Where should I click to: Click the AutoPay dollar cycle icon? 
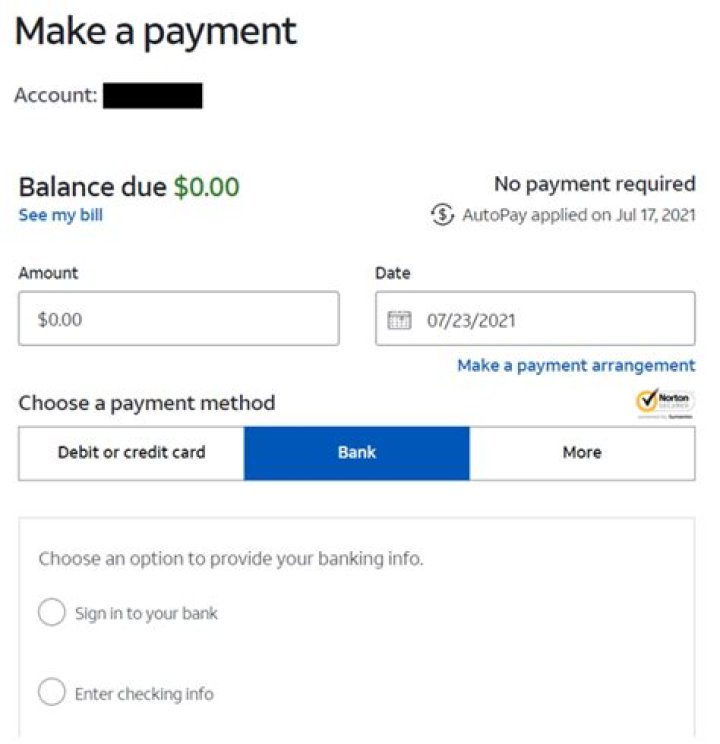click(x=442, y=215)
